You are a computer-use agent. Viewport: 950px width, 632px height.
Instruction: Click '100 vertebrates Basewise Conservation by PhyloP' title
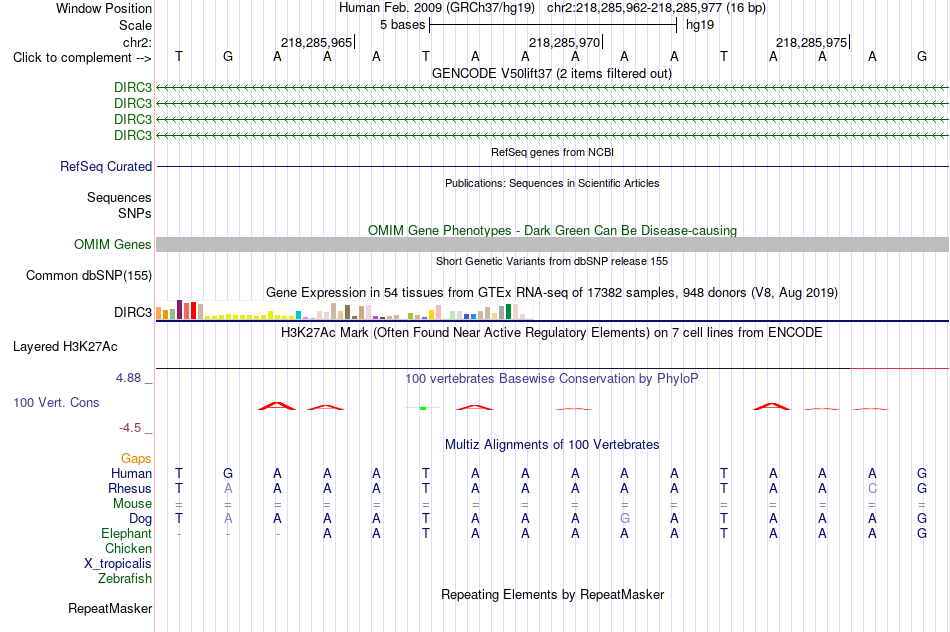(552, 379)
